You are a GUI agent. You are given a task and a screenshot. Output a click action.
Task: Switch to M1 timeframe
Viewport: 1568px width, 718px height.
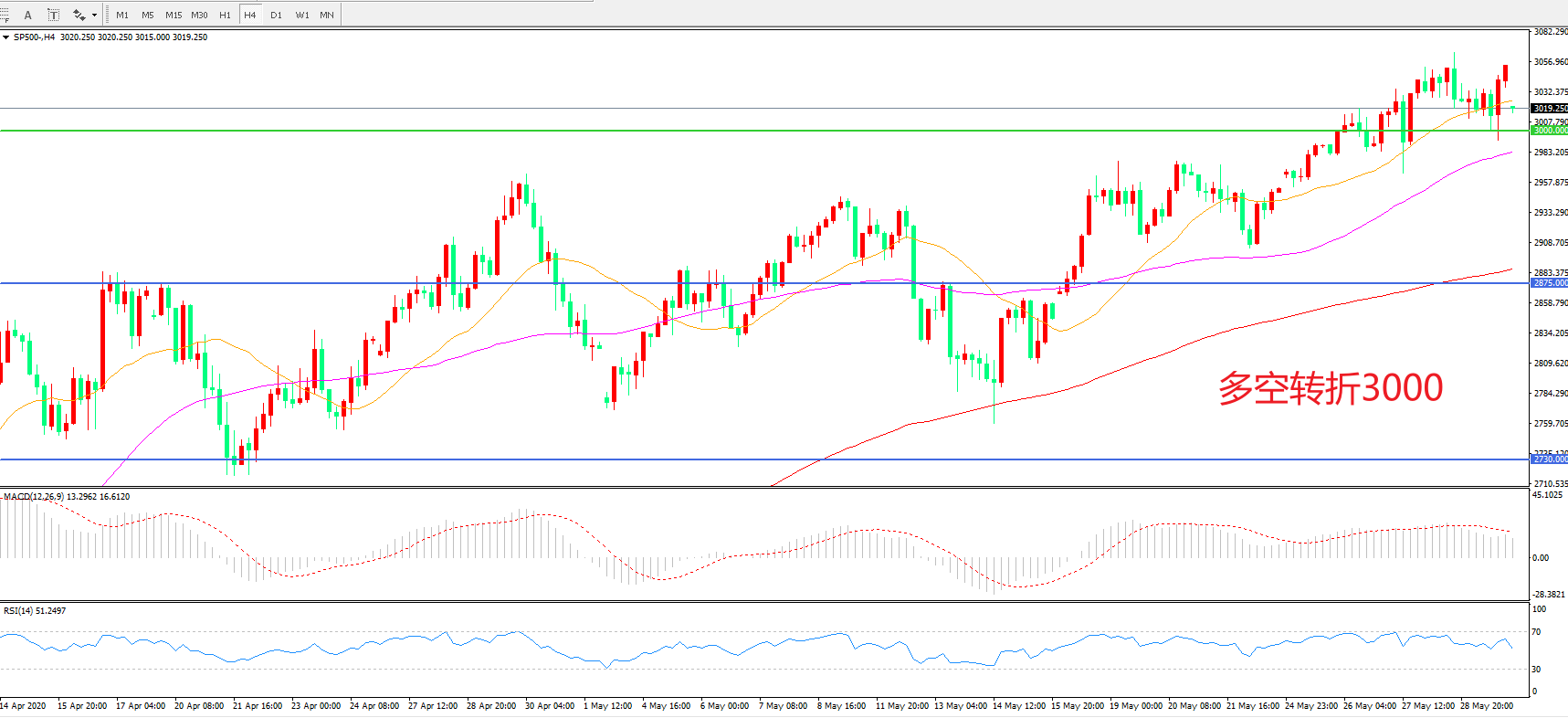point(122,15)
